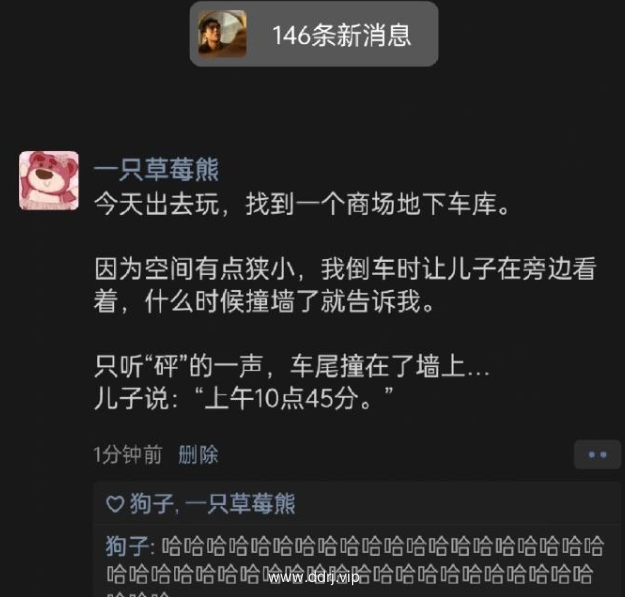This screenshot has width=625, height=597.
Task: Delete the post via 删除 link
Action: pyautogui.click(x=198, y=455)
